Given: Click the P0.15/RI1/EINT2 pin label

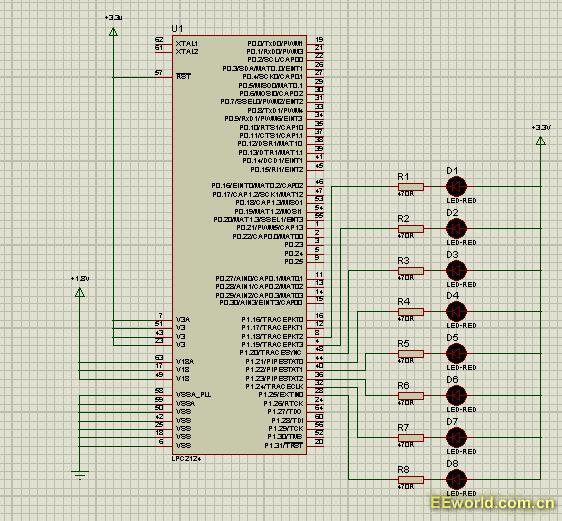Looking at the screenshot, I should click(277, 169).
